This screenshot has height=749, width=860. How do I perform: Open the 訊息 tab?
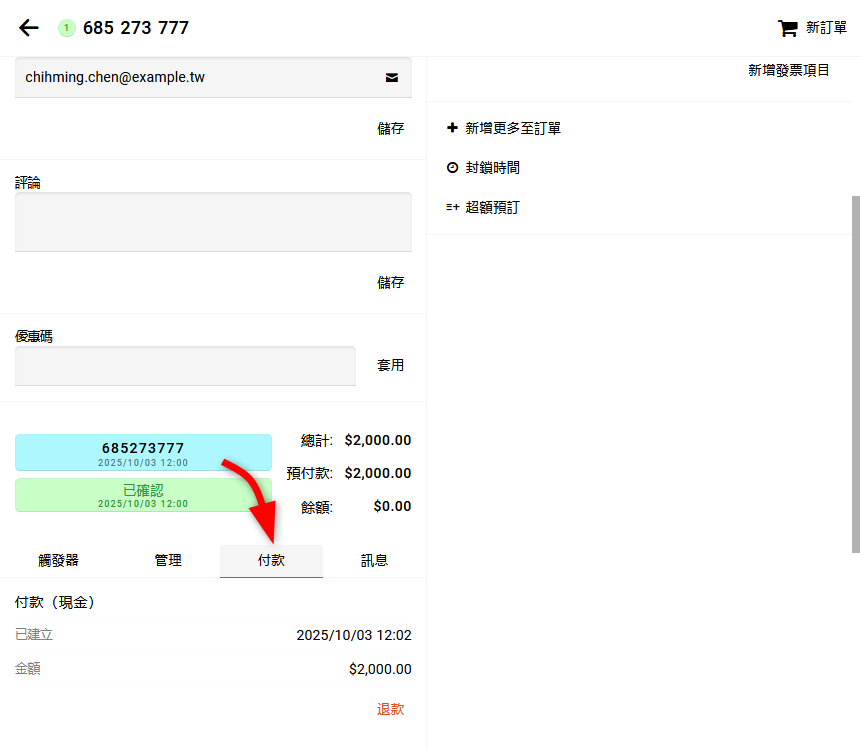pos(374,561)
